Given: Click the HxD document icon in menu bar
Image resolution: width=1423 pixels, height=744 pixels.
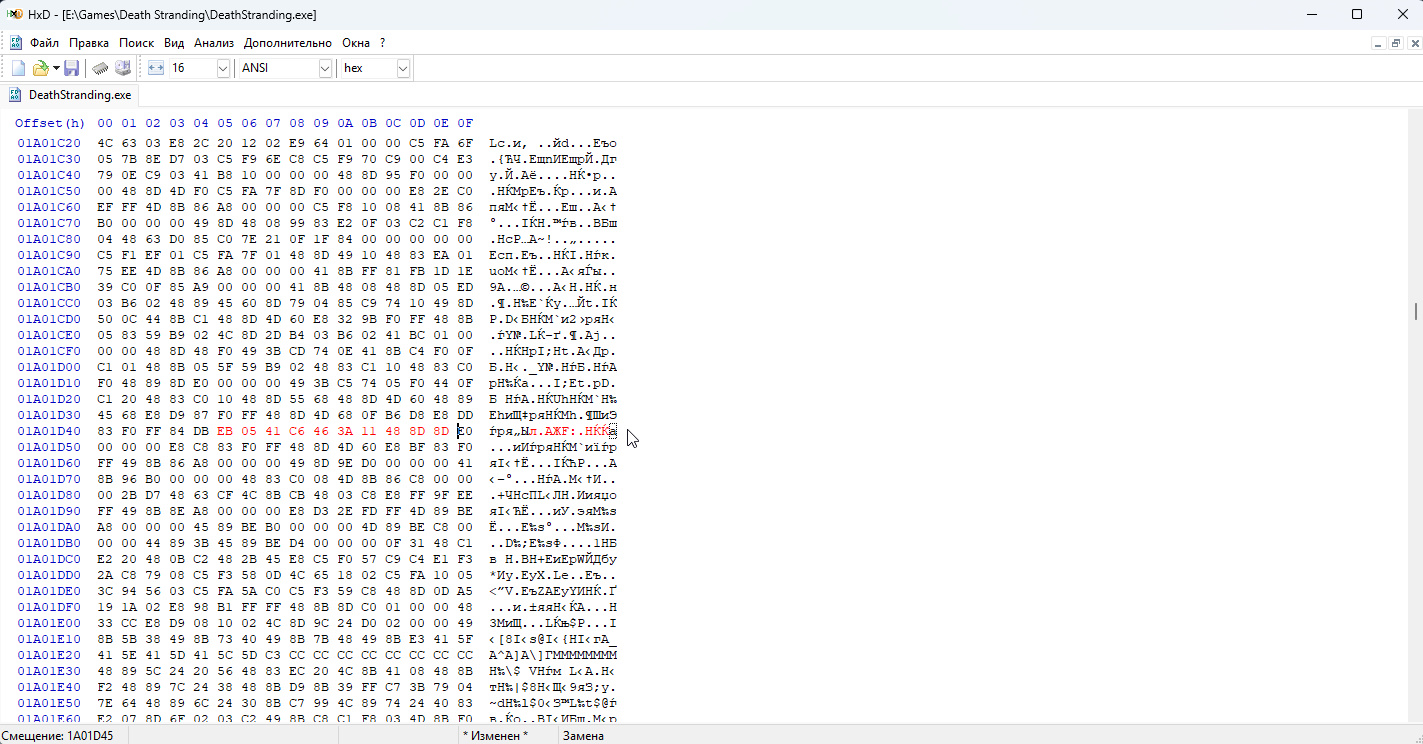Looking at the screenshot, I should pos(16,43).
